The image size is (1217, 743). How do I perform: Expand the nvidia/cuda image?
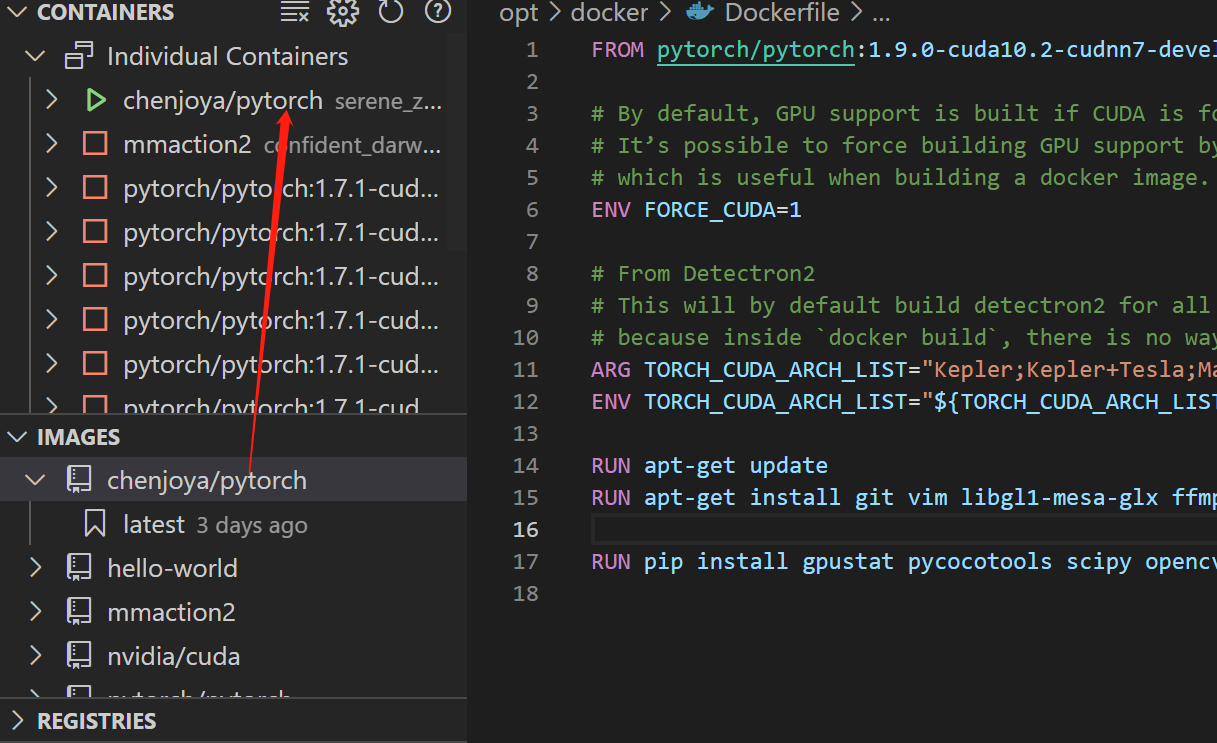pyautogui.click(x=34, y=655)
